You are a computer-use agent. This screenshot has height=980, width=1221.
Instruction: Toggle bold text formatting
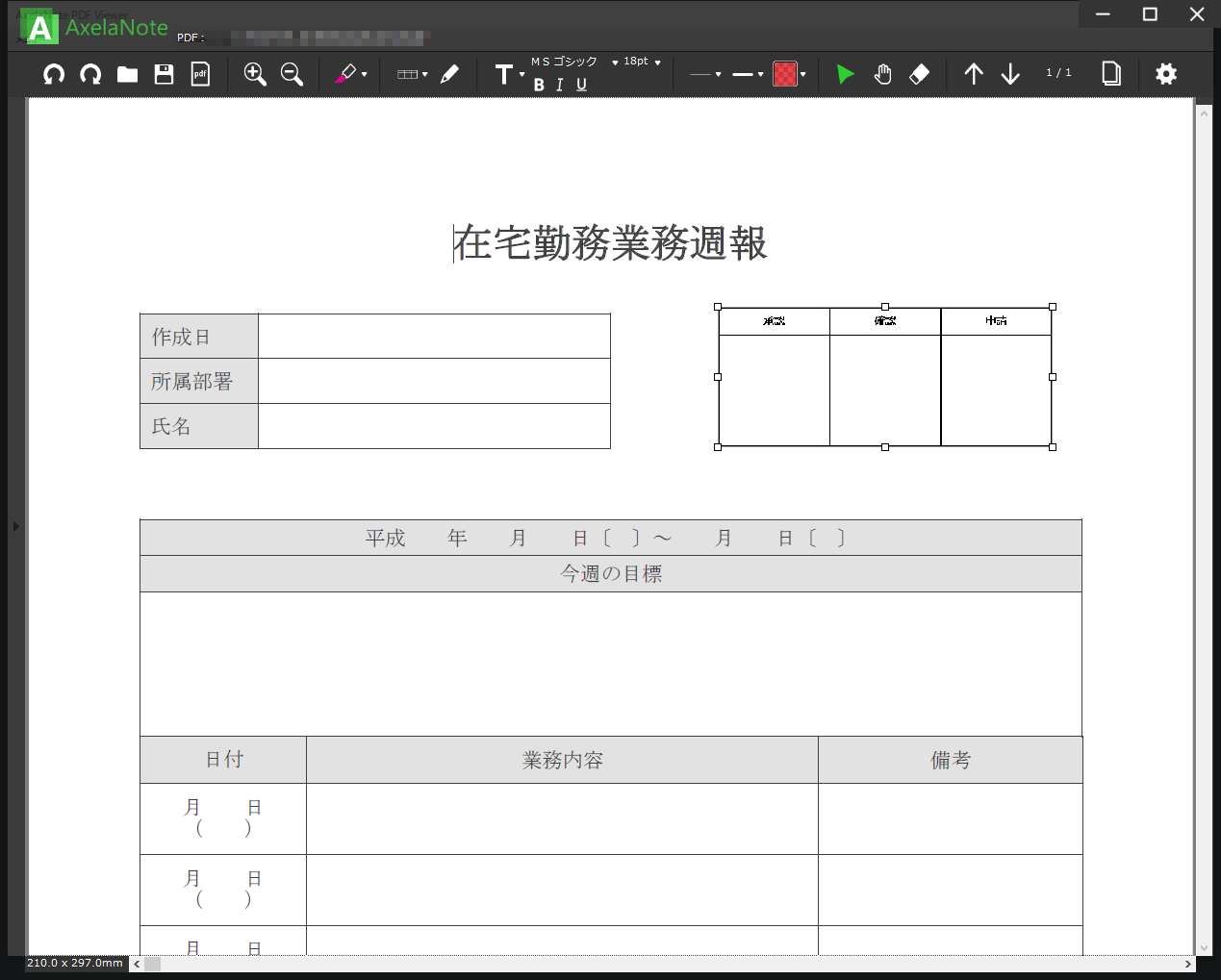click(x=538, y=85)
